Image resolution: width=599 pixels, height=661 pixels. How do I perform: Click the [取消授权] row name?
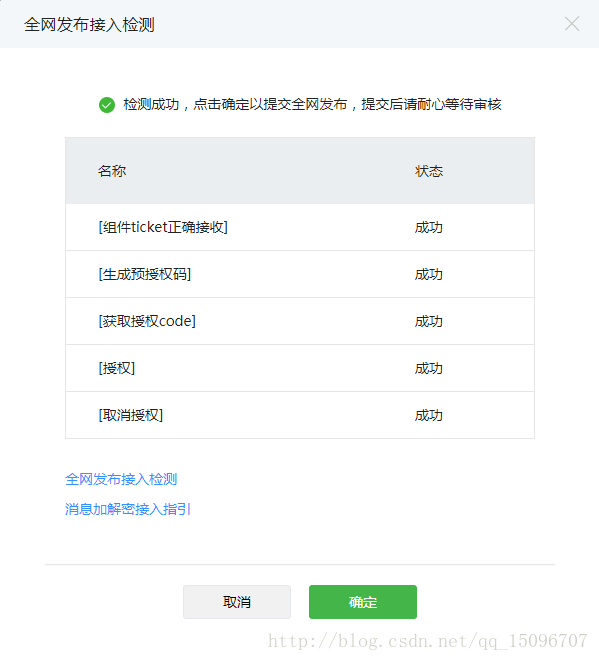click(131, 415)
